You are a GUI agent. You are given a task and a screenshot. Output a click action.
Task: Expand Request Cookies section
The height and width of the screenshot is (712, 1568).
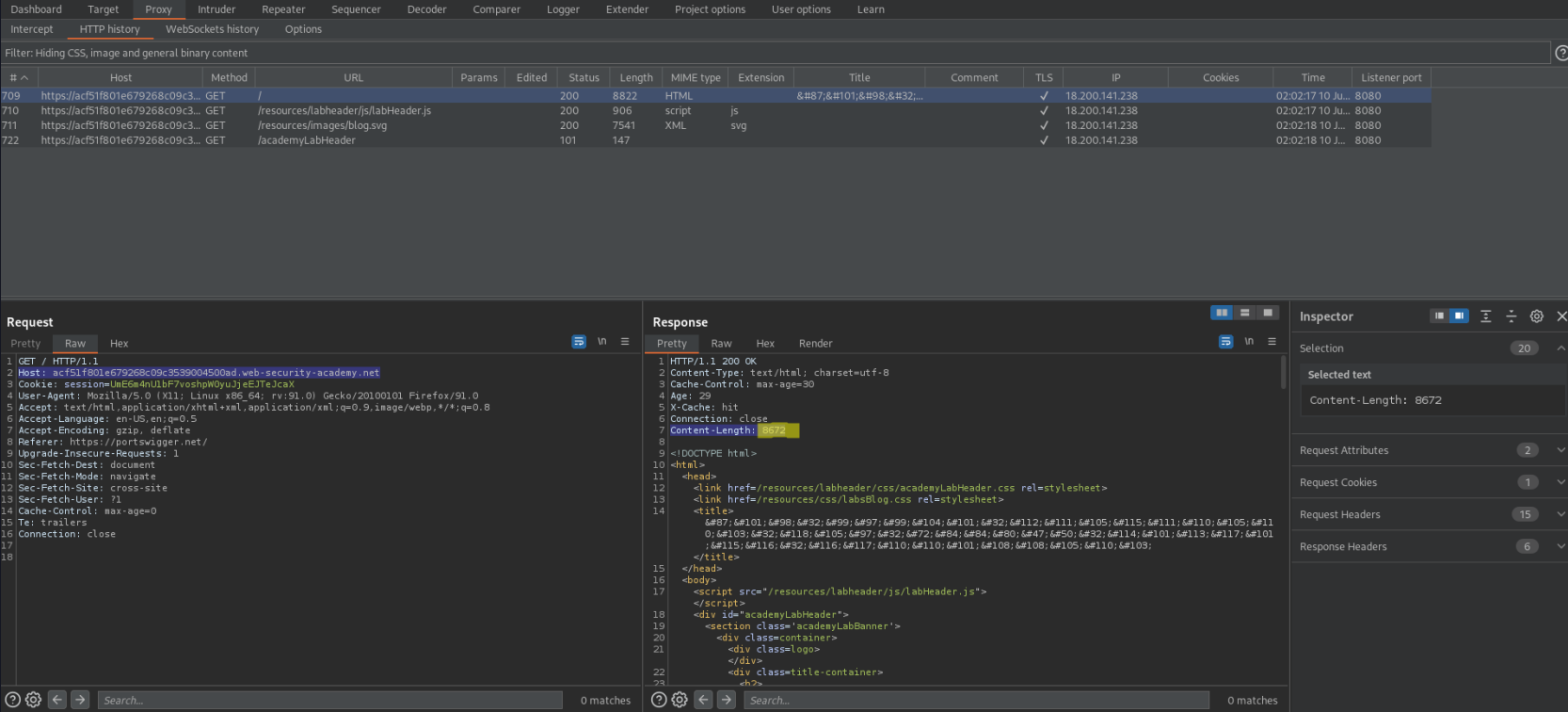pos(1560,482)
